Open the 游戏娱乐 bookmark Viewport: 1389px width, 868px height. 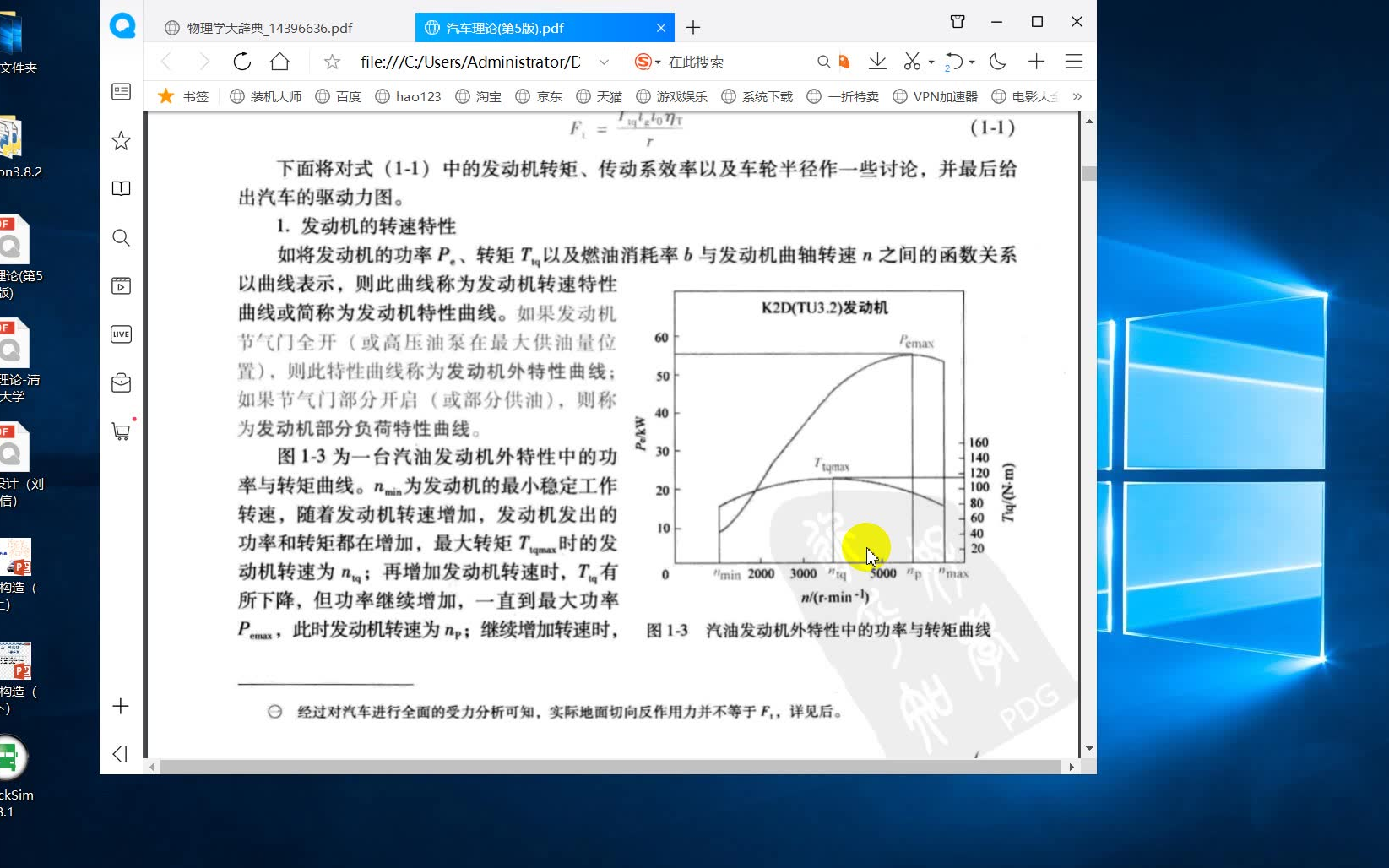coord(672,96)
